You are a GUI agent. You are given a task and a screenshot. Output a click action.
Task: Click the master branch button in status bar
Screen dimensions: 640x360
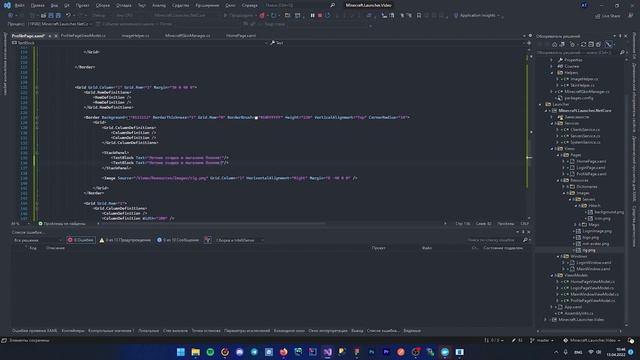542,340
